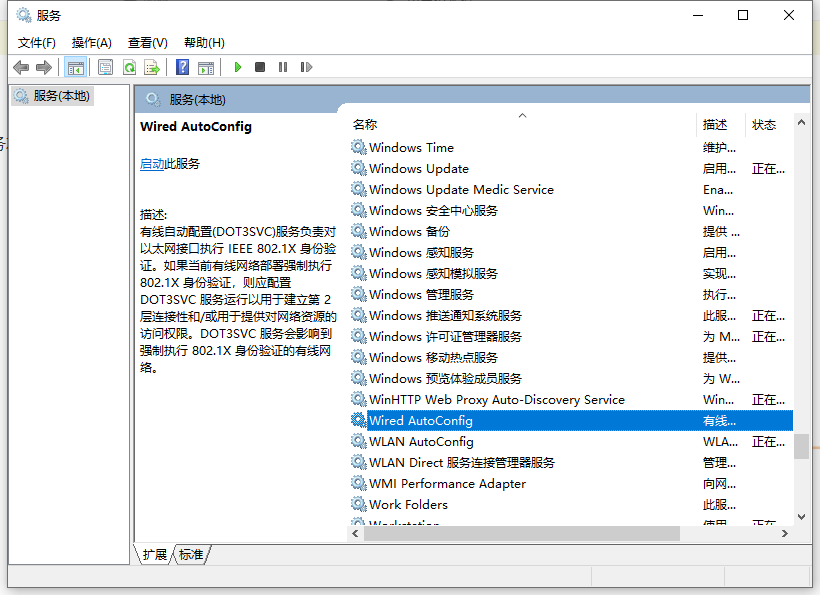
Task: Minimize the 服务 window
Action: tap(698, 15)
